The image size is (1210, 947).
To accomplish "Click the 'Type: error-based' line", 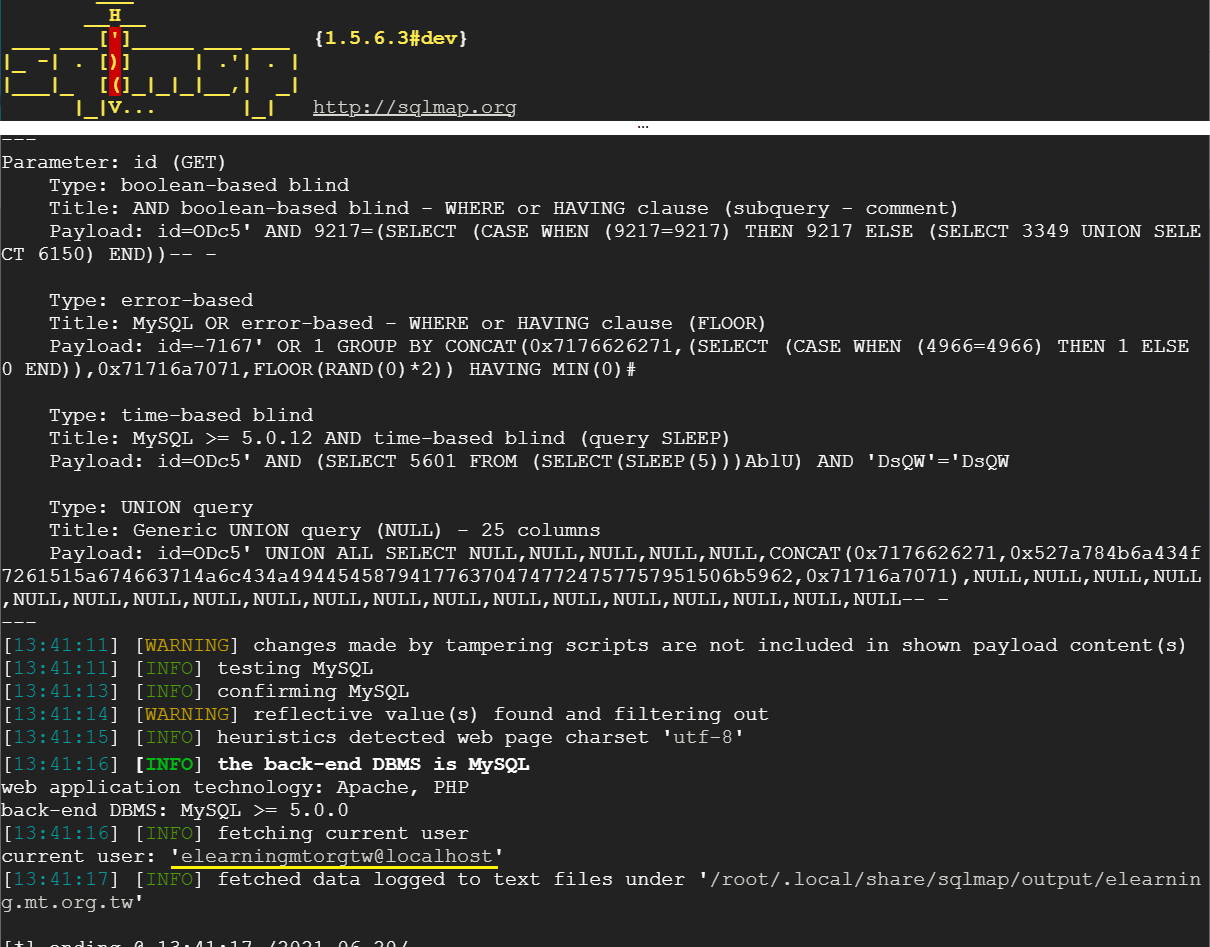I will (151, 300).
